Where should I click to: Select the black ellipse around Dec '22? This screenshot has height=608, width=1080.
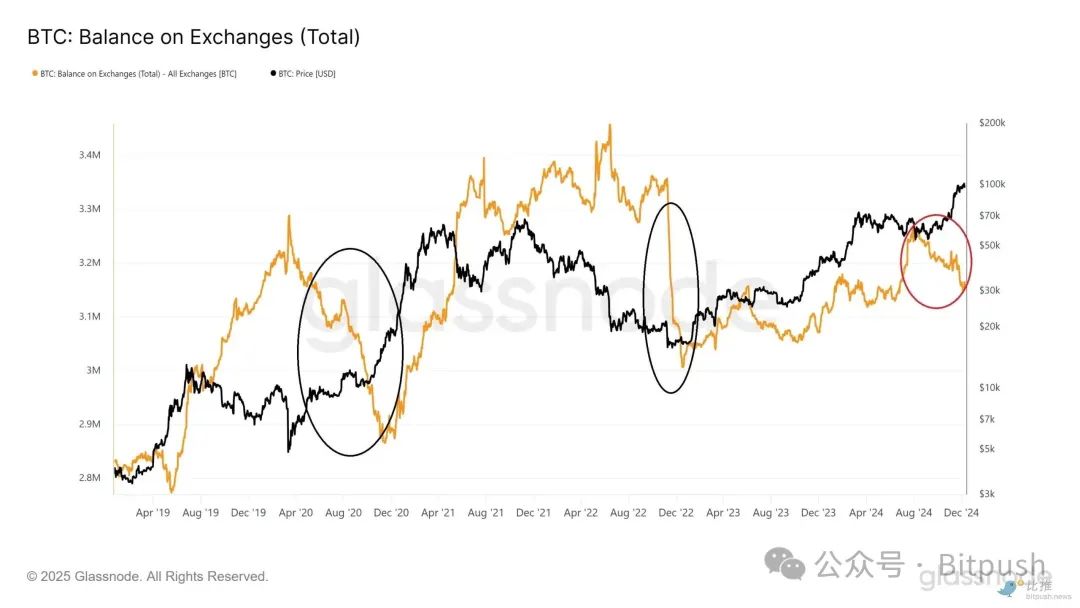(x=670, y=297)
